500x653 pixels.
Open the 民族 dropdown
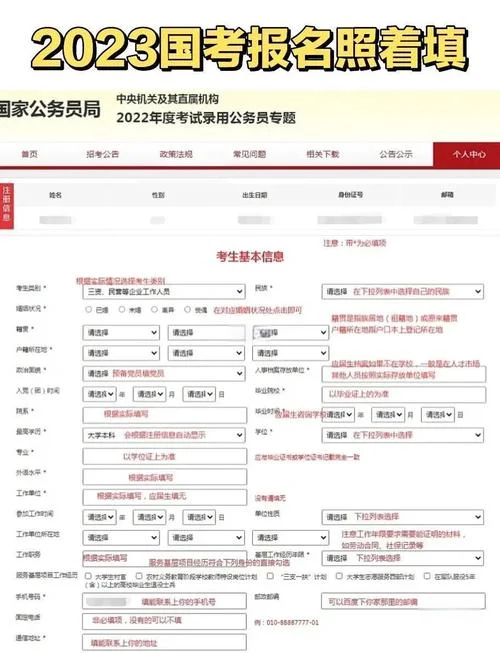[403, 292]
